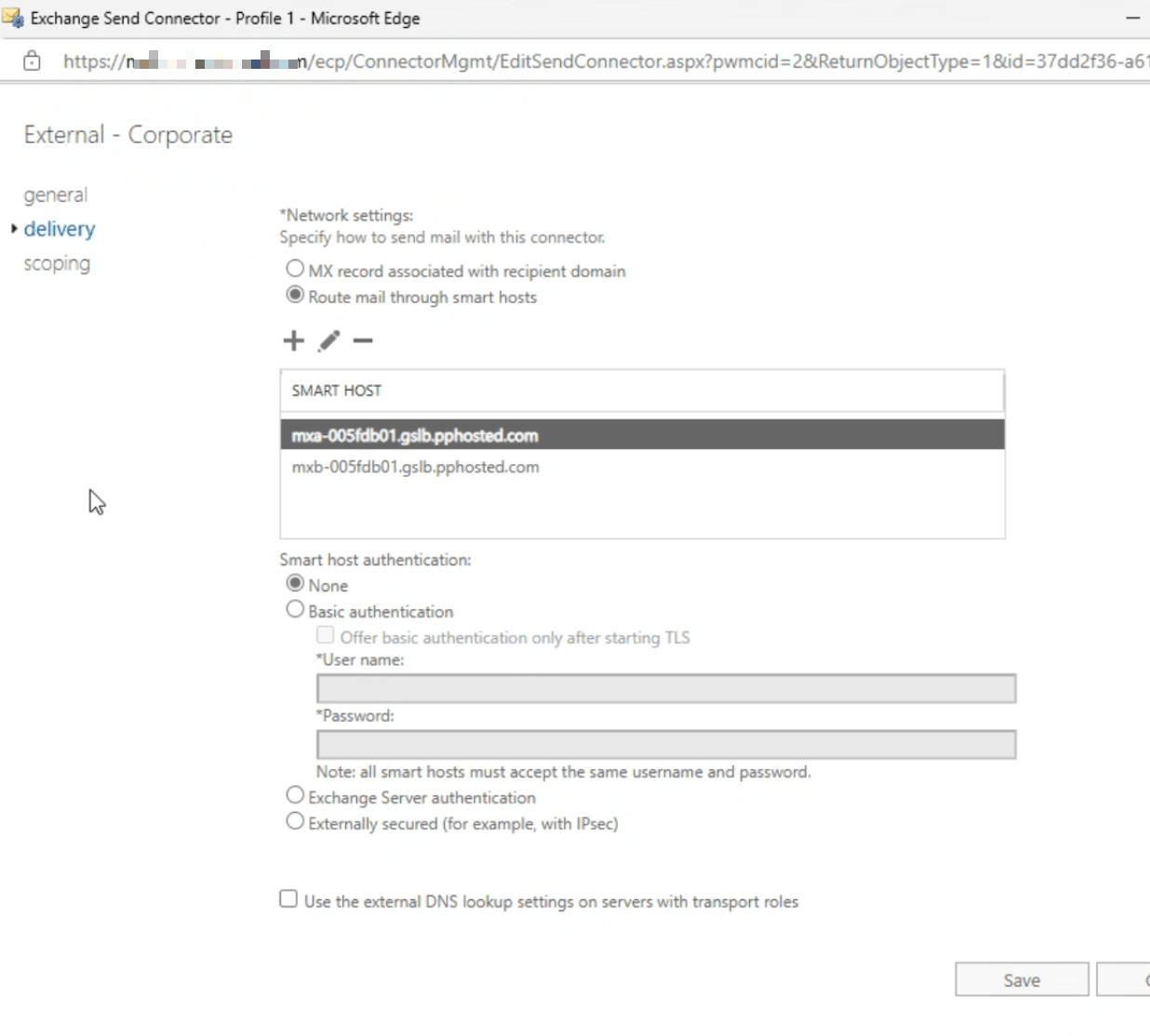Click the Smart host authentication label
1150x1036 pixels.
point(375,560)
